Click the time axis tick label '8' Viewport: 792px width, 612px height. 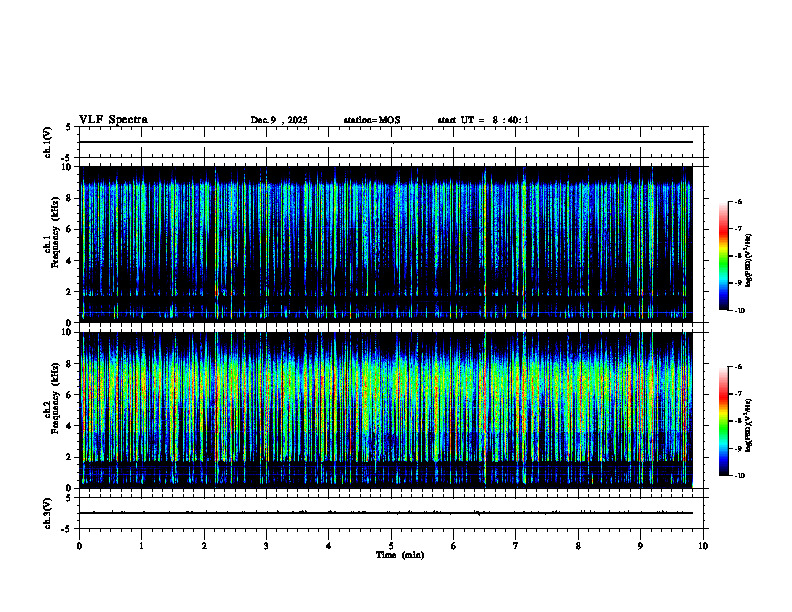(578, 546)
